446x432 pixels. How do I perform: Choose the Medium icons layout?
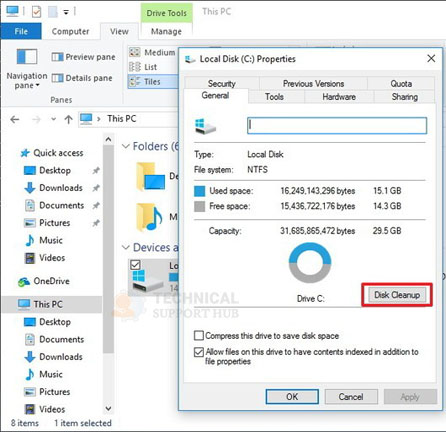[x=152, y=52]
